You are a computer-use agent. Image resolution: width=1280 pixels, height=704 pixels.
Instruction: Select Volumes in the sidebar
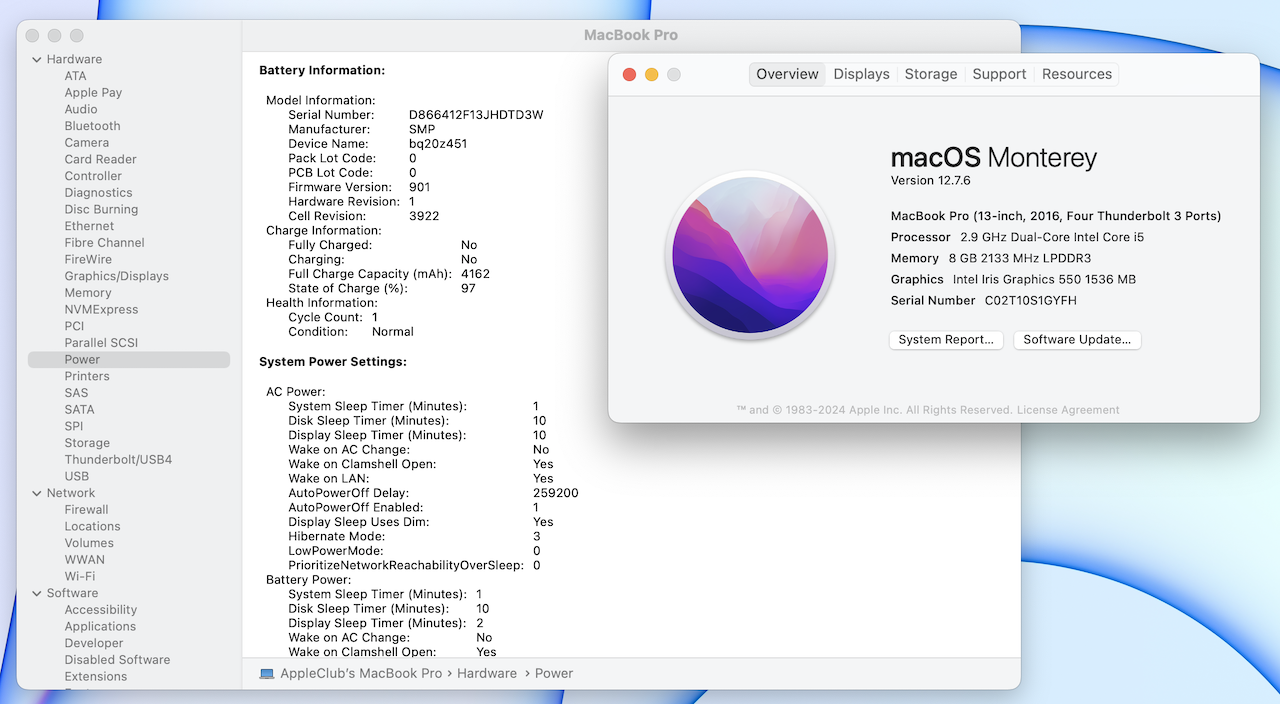point(89,543)
